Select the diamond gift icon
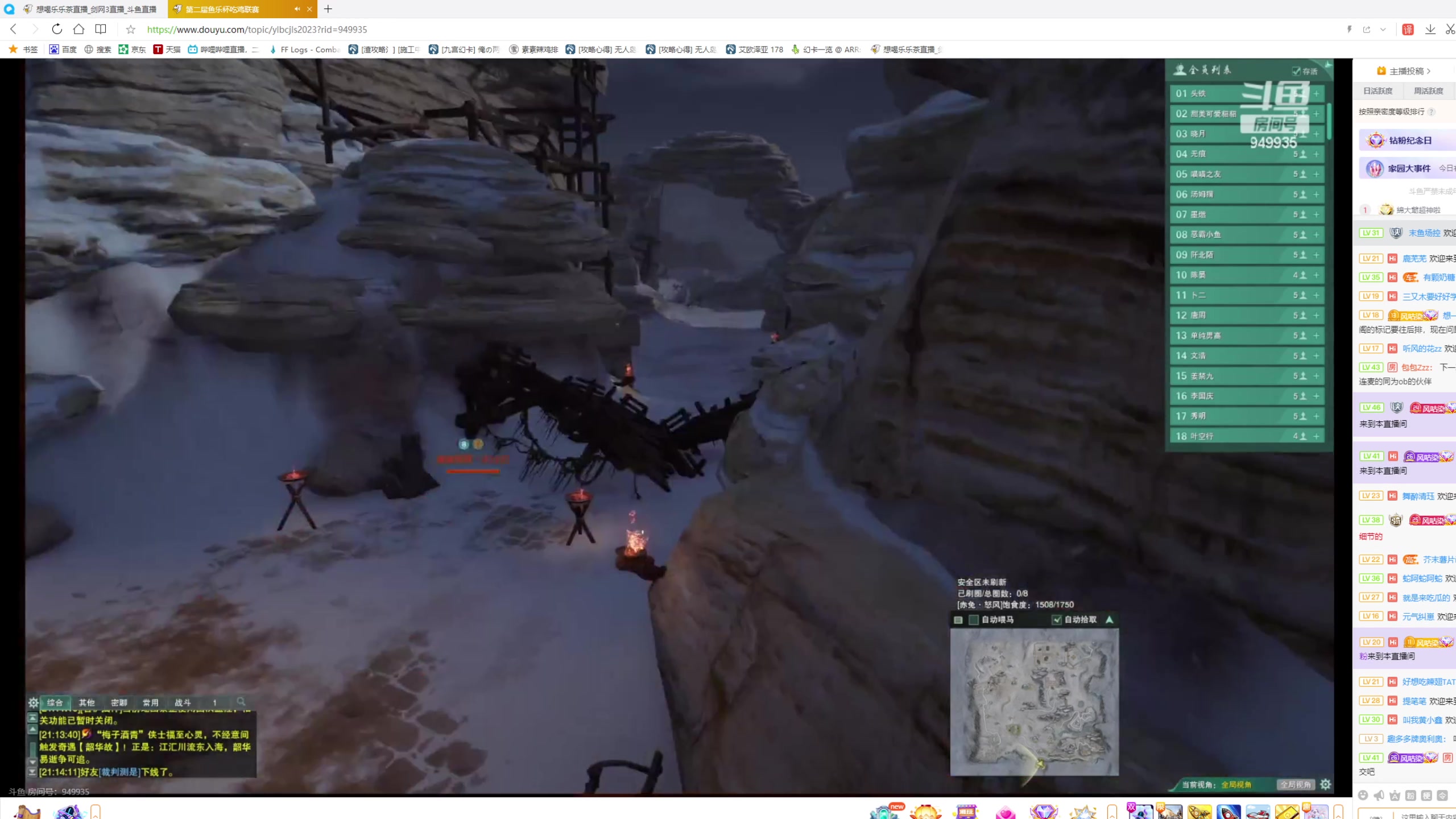 (x=1044, y=812)
